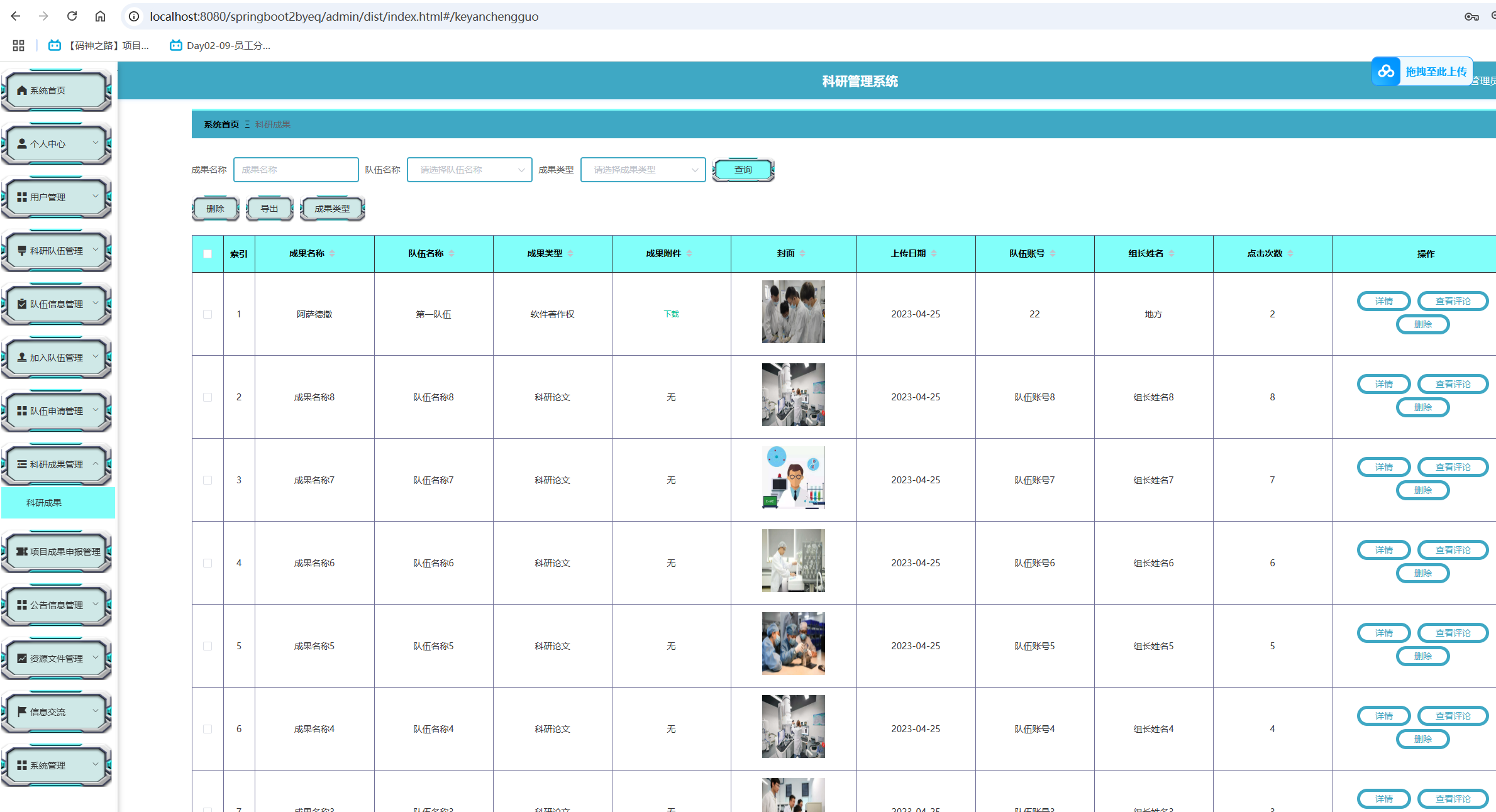
Task: Expand the 系统管理 sidebar menu
Action: (x=57, y=765)
